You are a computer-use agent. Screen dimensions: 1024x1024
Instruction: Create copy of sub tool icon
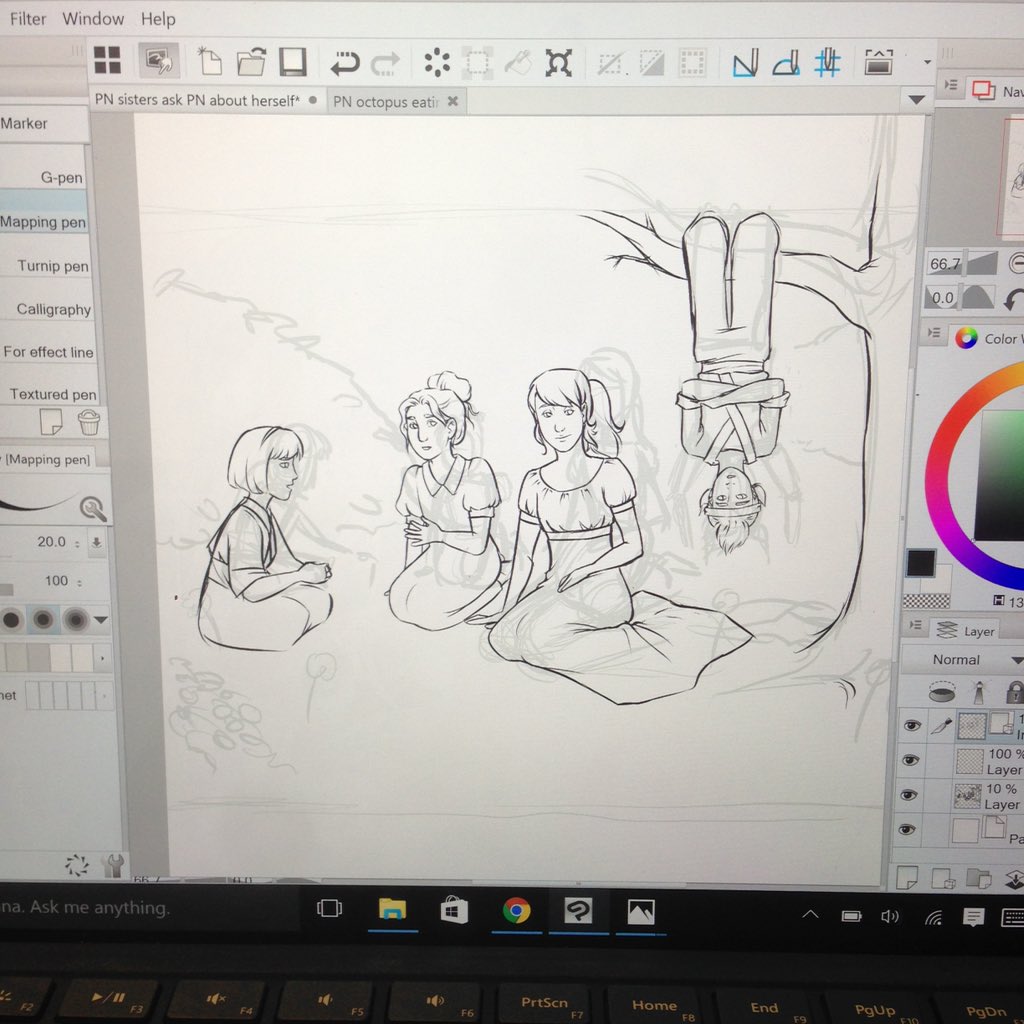(x=51, y=422)
